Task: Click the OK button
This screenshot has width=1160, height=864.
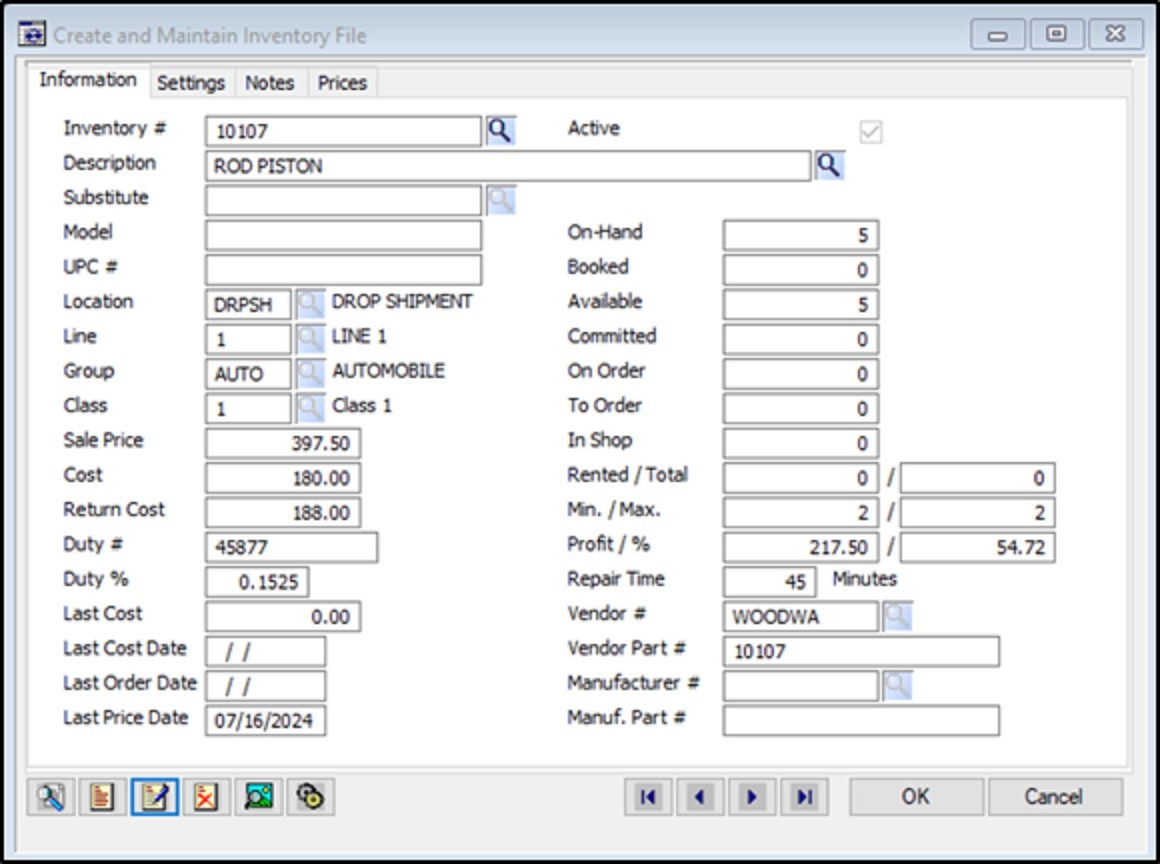Action: (916, 797)
